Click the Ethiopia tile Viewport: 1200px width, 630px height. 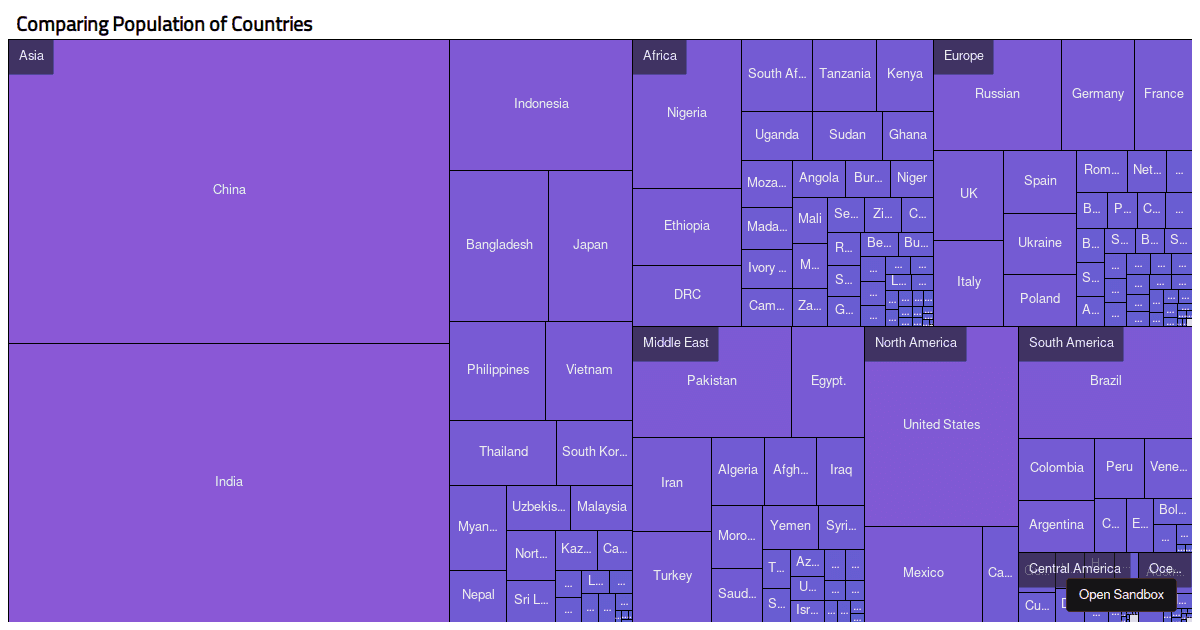687,226
